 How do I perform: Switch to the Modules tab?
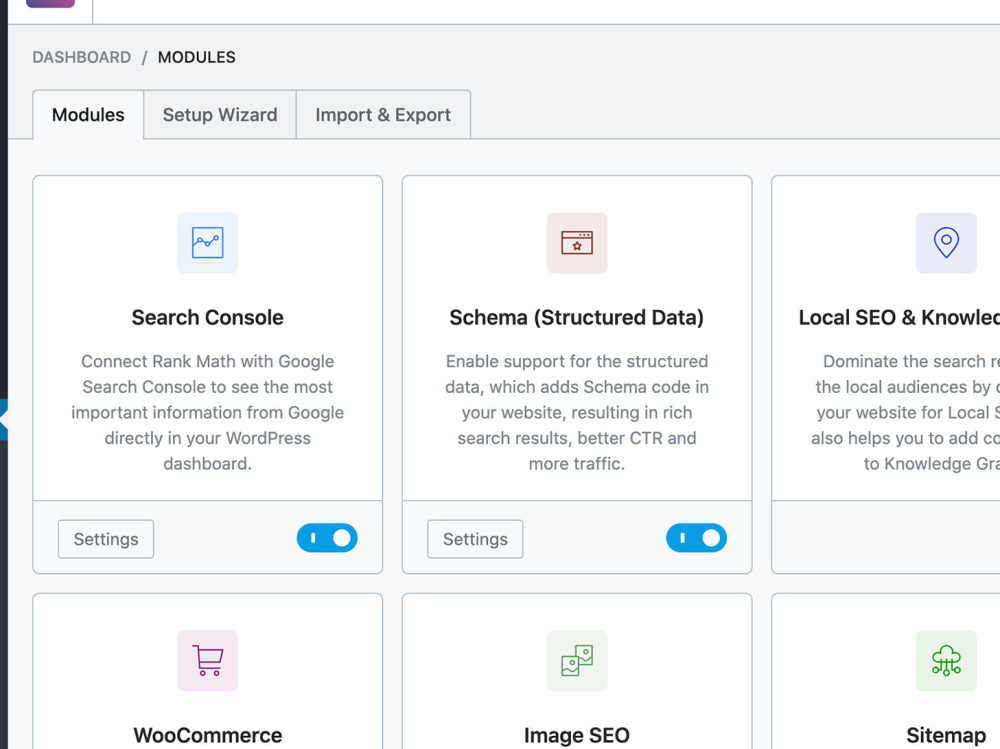click(x=88, y=115)
